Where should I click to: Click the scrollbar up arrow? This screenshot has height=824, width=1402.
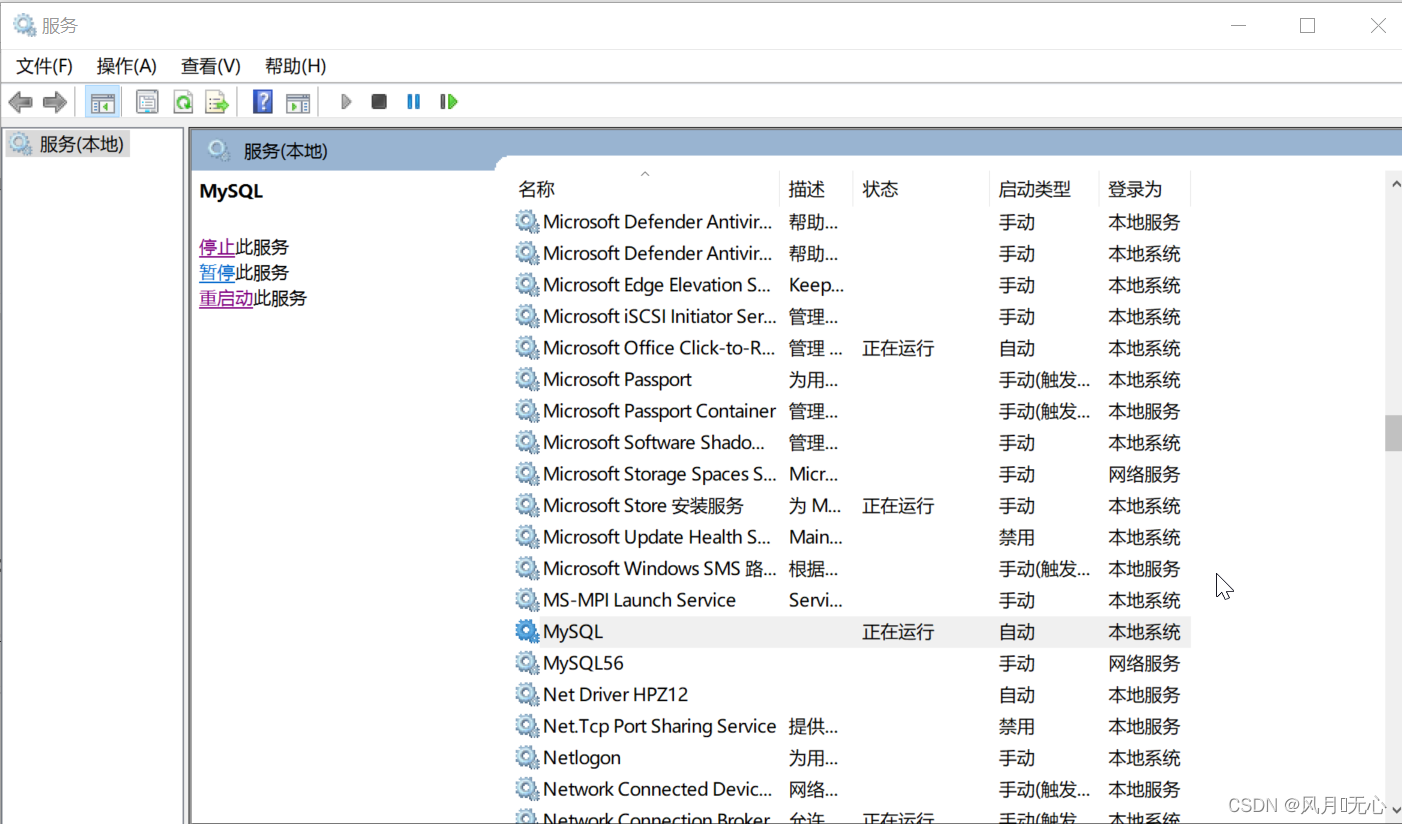[1393, 182]
